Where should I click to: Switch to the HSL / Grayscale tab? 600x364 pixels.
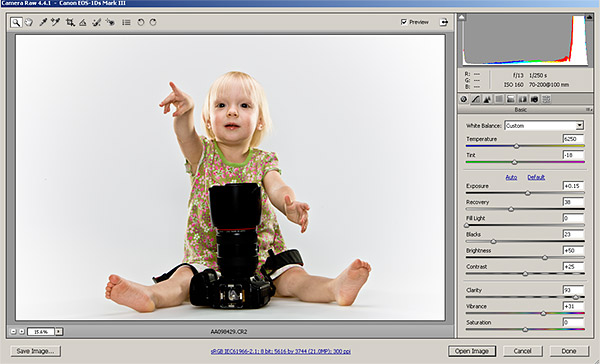499,99
